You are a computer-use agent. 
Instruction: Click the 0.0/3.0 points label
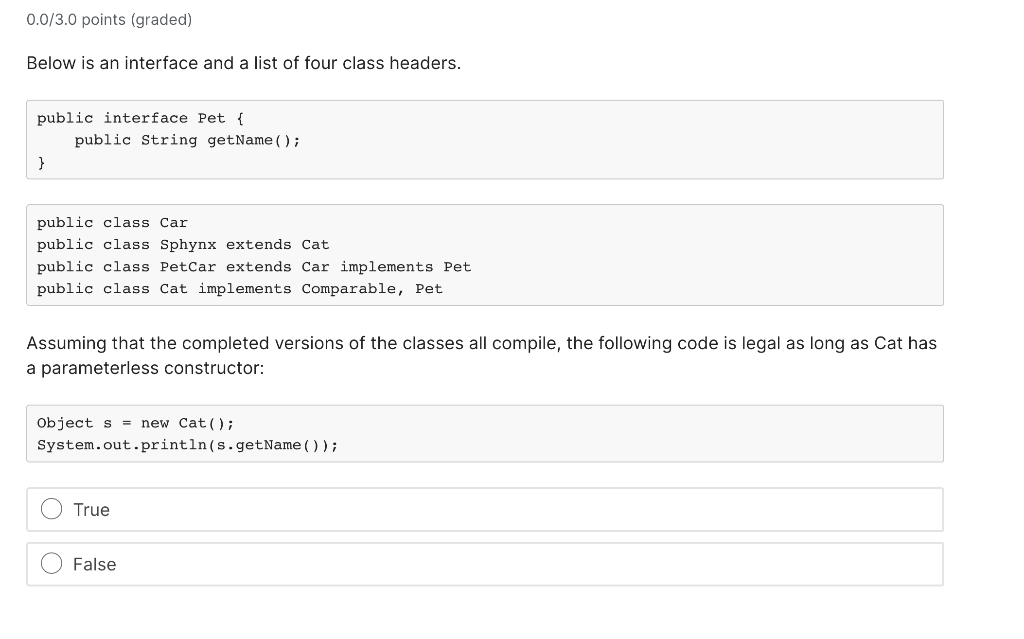pos(109,19)
